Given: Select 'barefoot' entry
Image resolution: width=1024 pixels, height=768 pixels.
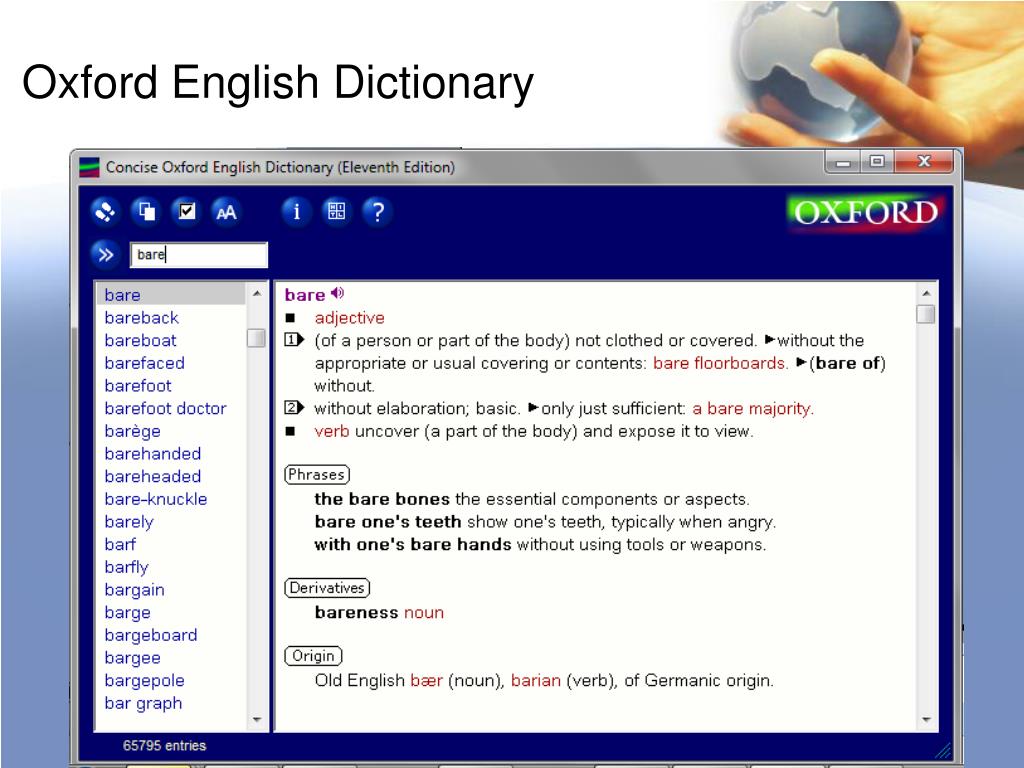Looking at the screenshot, I should (138, 386).
